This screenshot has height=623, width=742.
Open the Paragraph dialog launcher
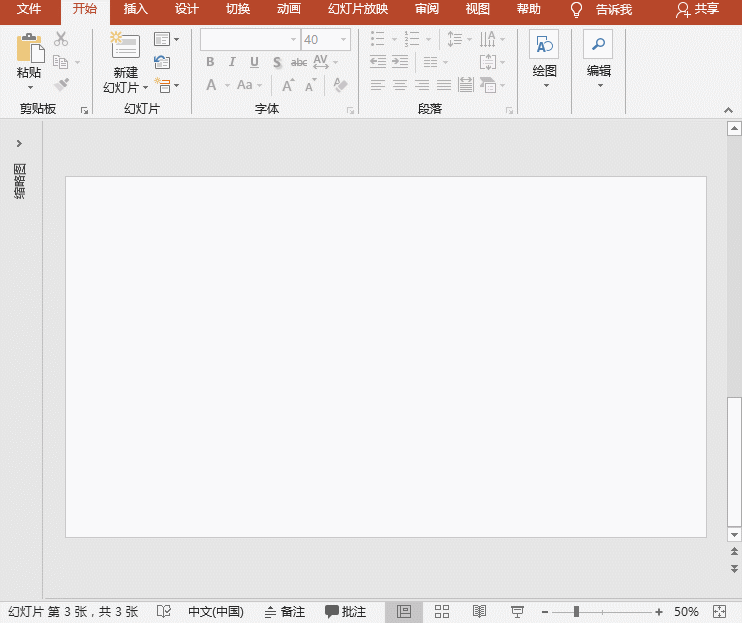509,111
